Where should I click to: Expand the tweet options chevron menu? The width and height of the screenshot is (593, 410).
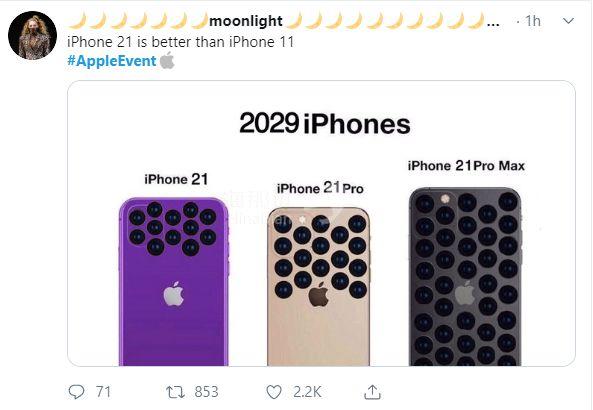[x=568, y=21]
